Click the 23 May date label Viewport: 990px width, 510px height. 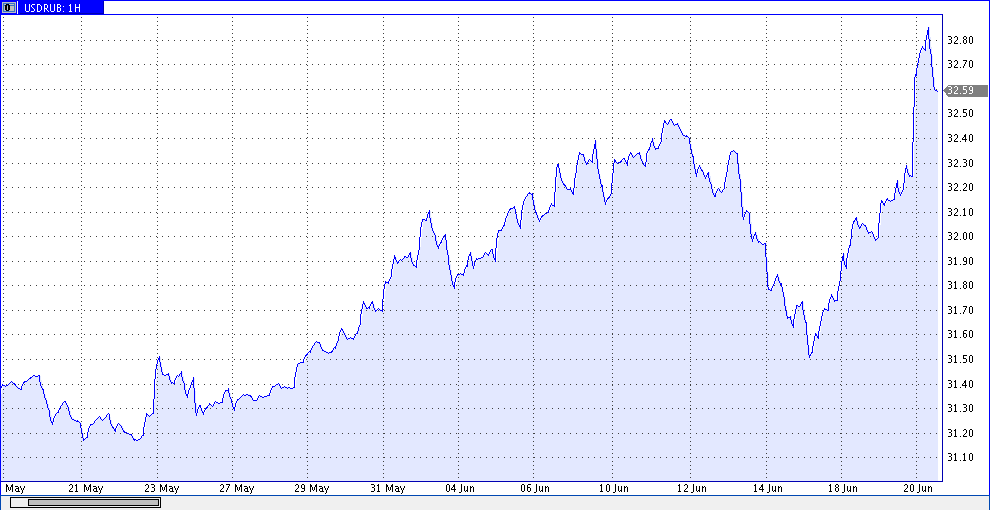(x=161, y=489)
